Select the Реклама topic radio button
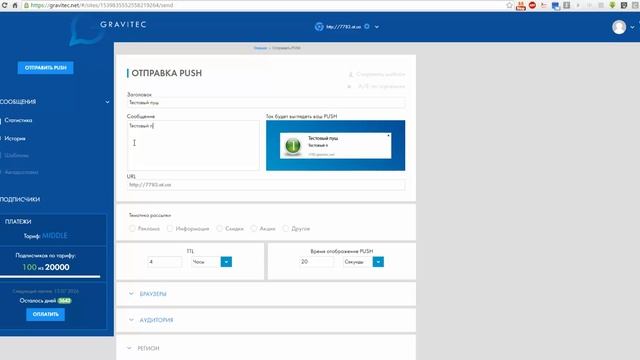The image size is (640, 360). click(132, 229)
